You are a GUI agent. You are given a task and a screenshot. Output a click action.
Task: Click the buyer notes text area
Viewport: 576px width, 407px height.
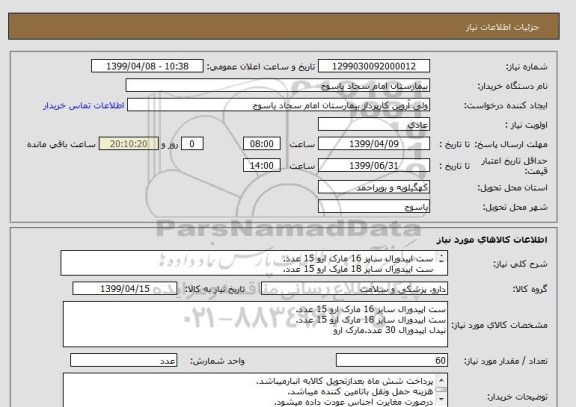coord(255,390)
